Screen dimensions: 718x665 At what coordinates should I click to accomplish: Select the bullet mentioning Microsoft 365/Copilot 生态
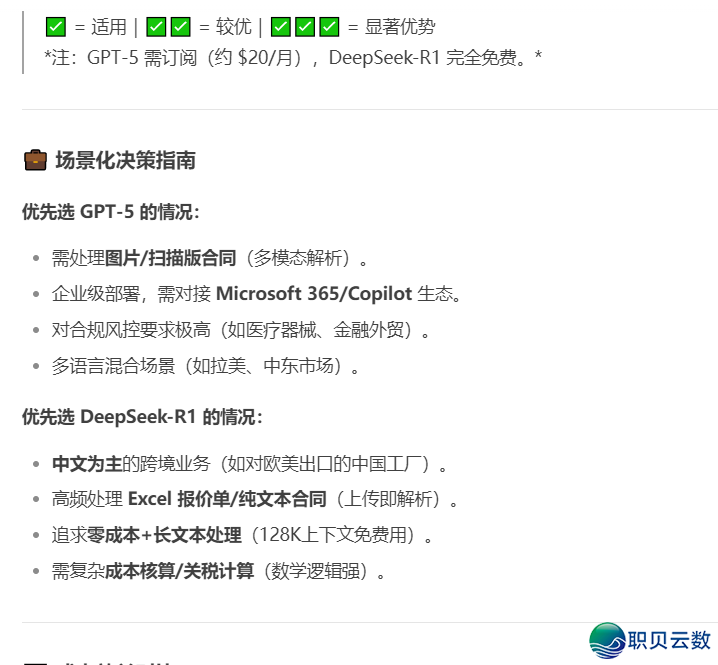[256, 294]
